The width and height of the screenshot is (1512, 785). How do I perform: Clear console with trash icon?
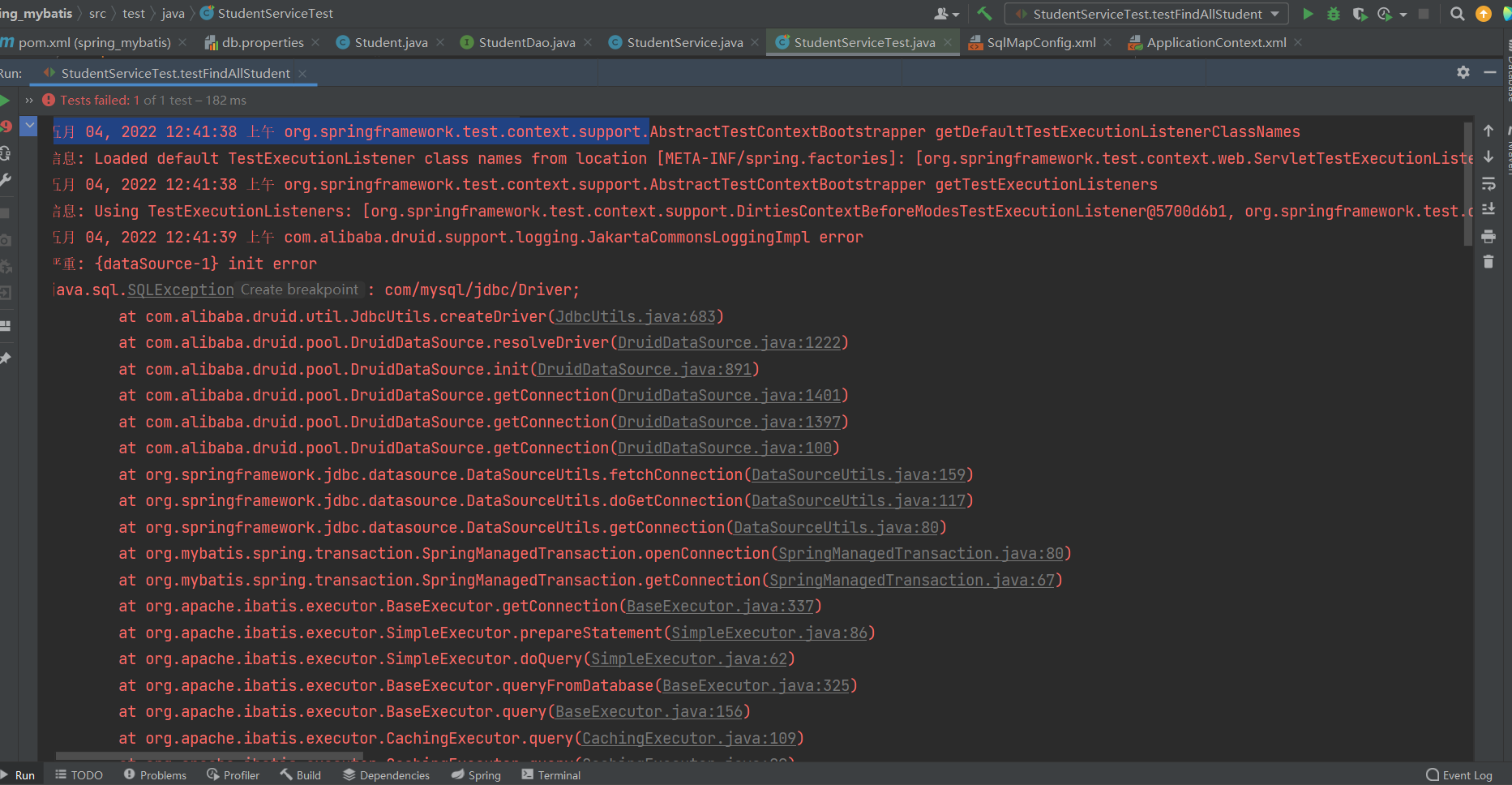point(1488,262)
